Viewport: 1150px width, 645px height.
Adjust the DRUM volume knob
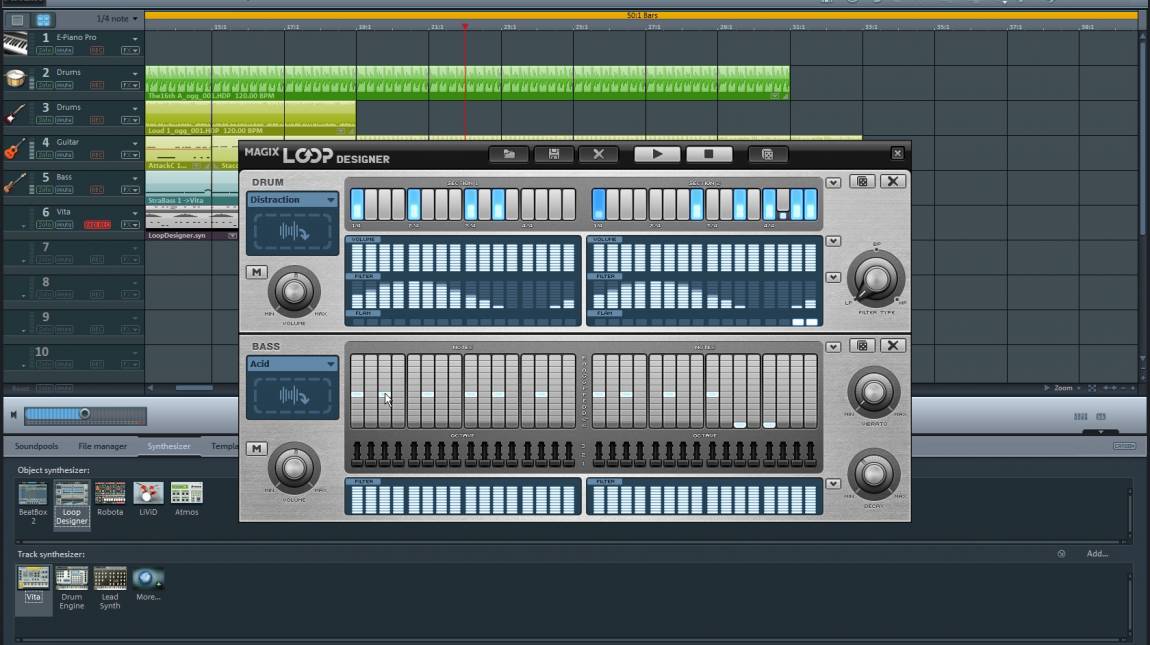point(294,291)
